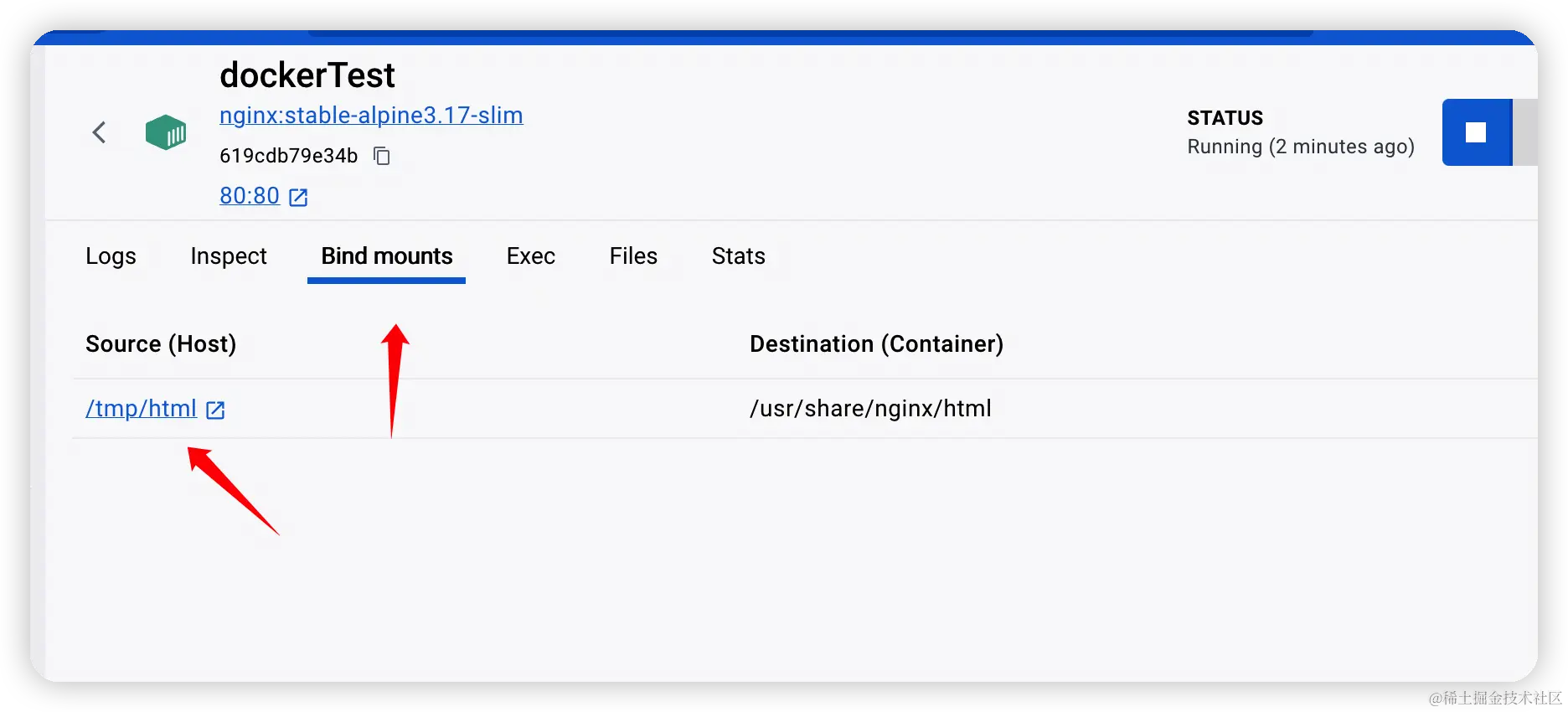Image resolution: width=1568 pixels, height=712 pixels.
Task: Open port 80:80 external link icon
Action: point(298,197)
